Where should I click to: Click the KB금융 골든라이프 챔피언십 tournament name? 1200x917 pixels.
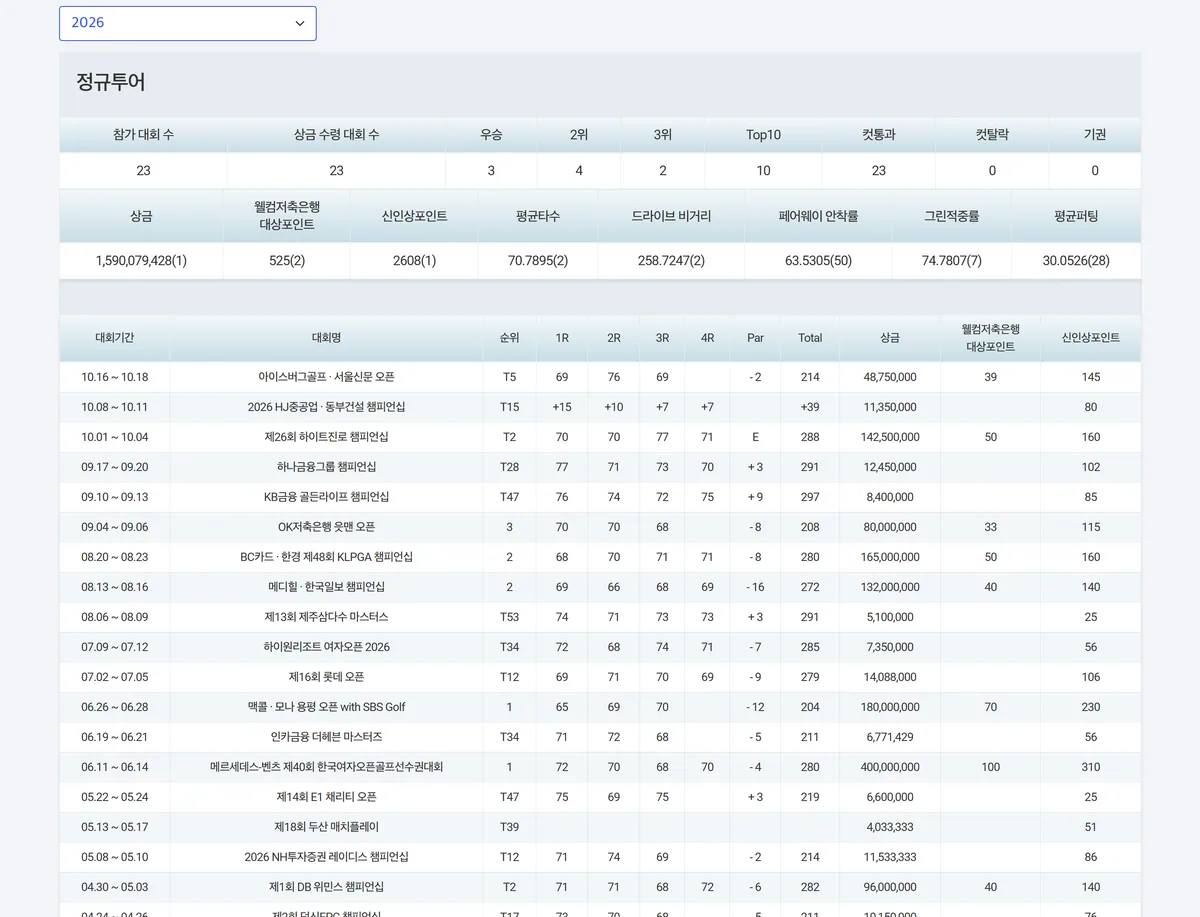coord(326,497)
